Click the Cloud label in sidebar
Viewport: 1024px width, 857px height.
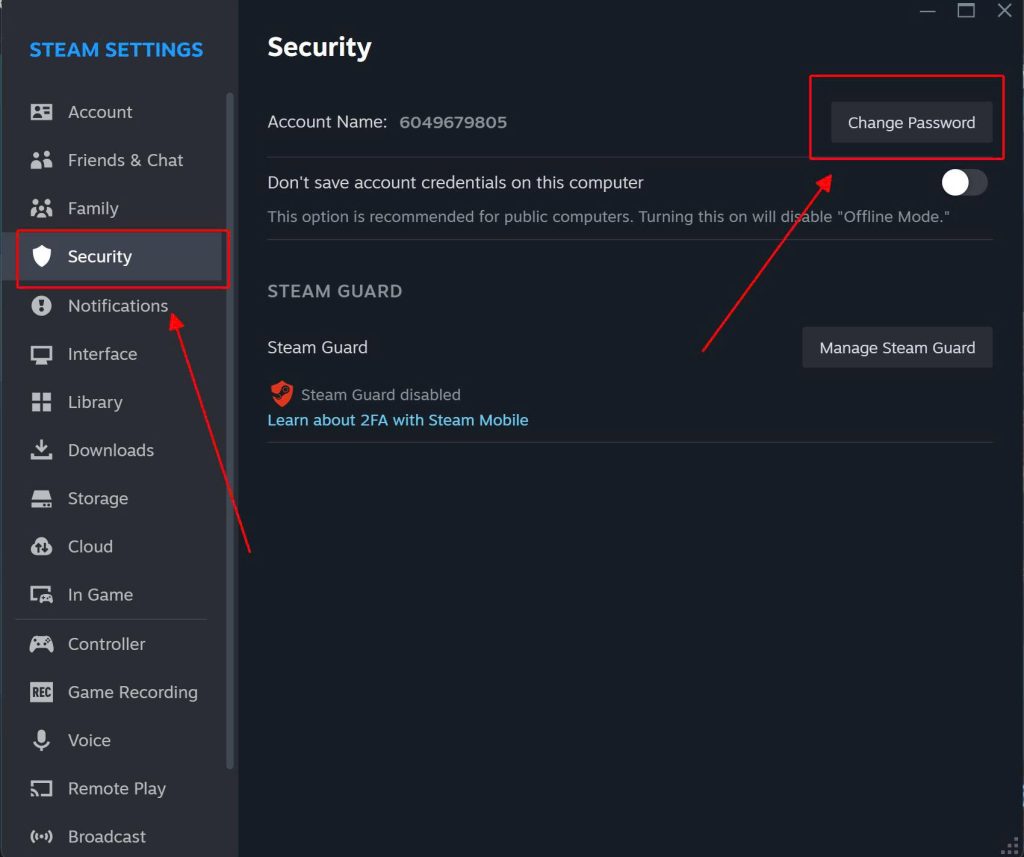click(x=90, y=547)
